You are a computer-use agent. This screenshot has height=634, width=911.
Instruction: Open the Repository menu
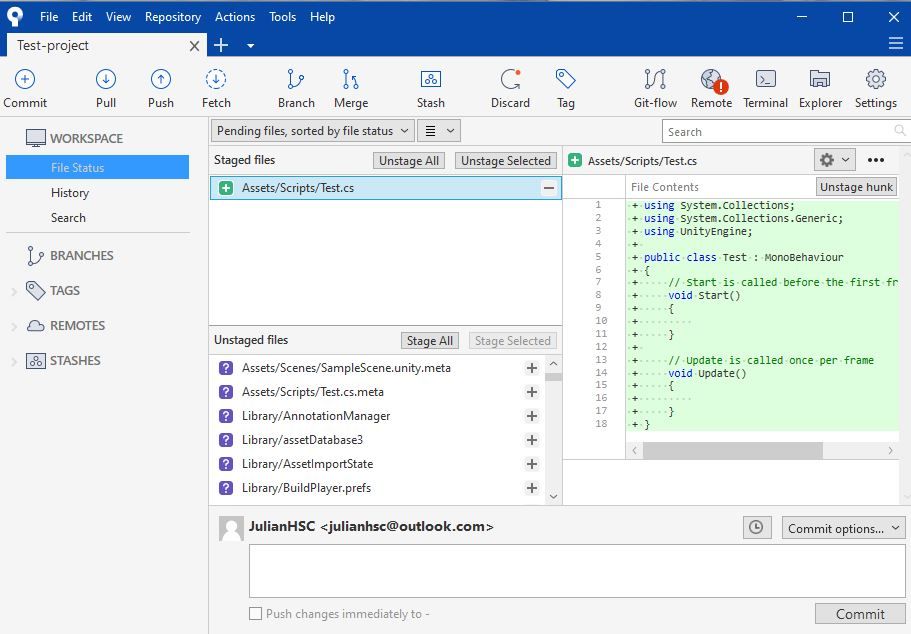pyautogui.click(x=173, y=17)
